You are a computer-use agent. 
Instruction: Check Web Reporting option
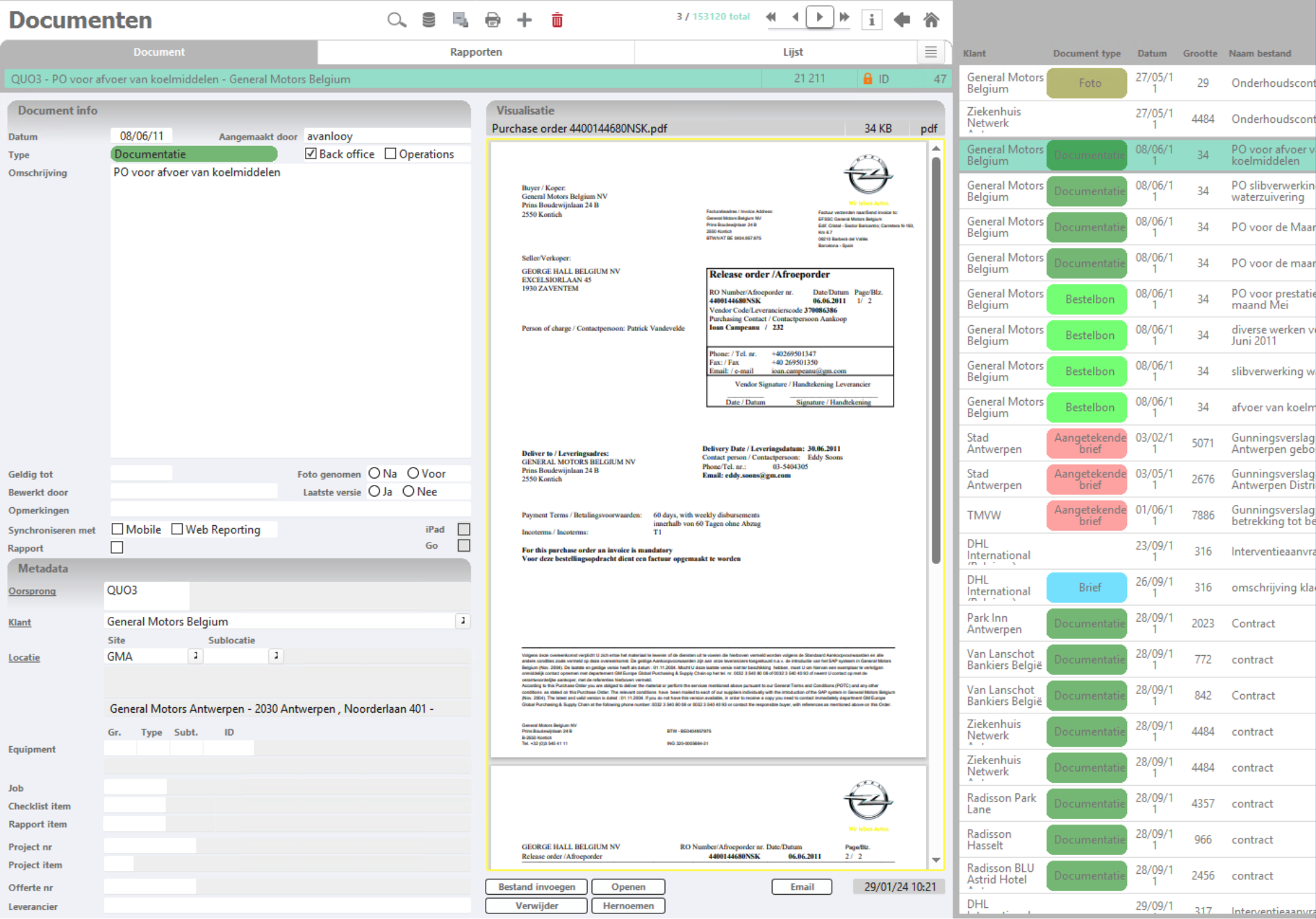(x=177, y=529)
